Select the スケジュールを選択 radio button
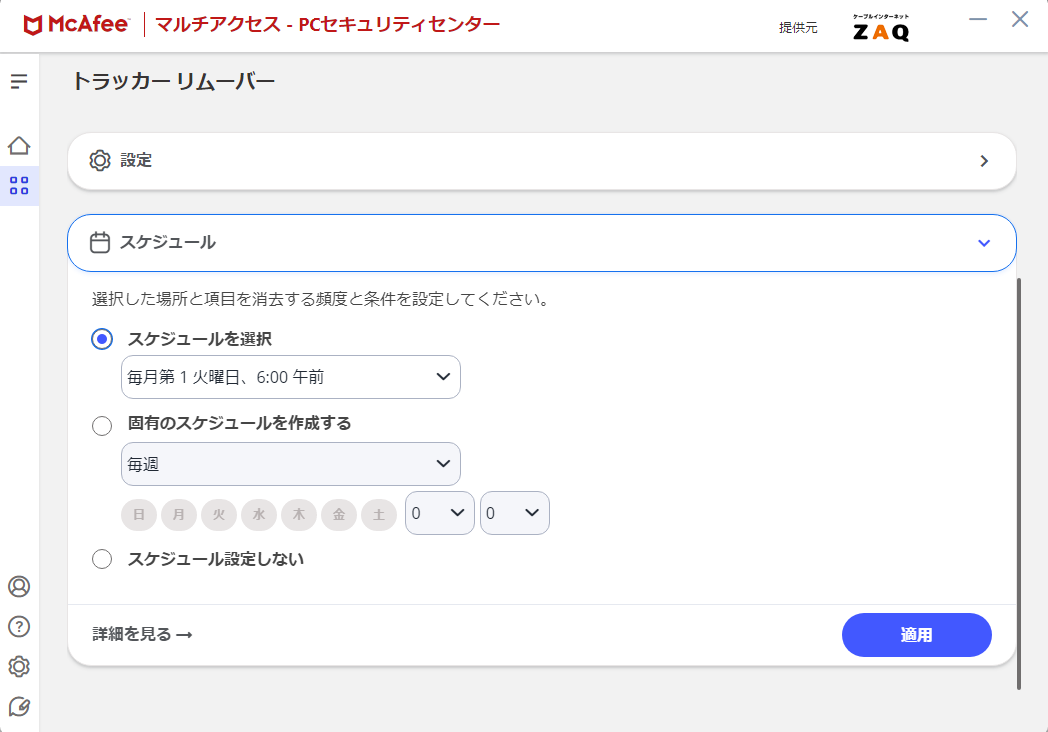 pos(102,339)
